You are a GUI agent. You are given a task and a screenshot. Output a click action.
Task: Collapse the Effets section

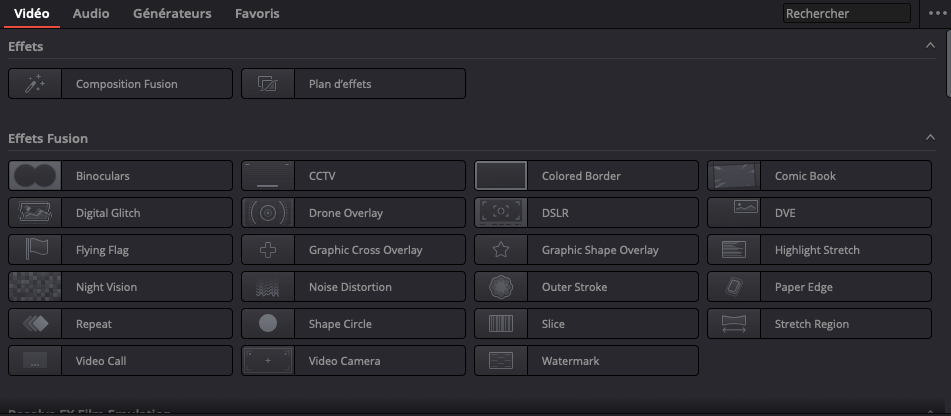click(930, 46)
